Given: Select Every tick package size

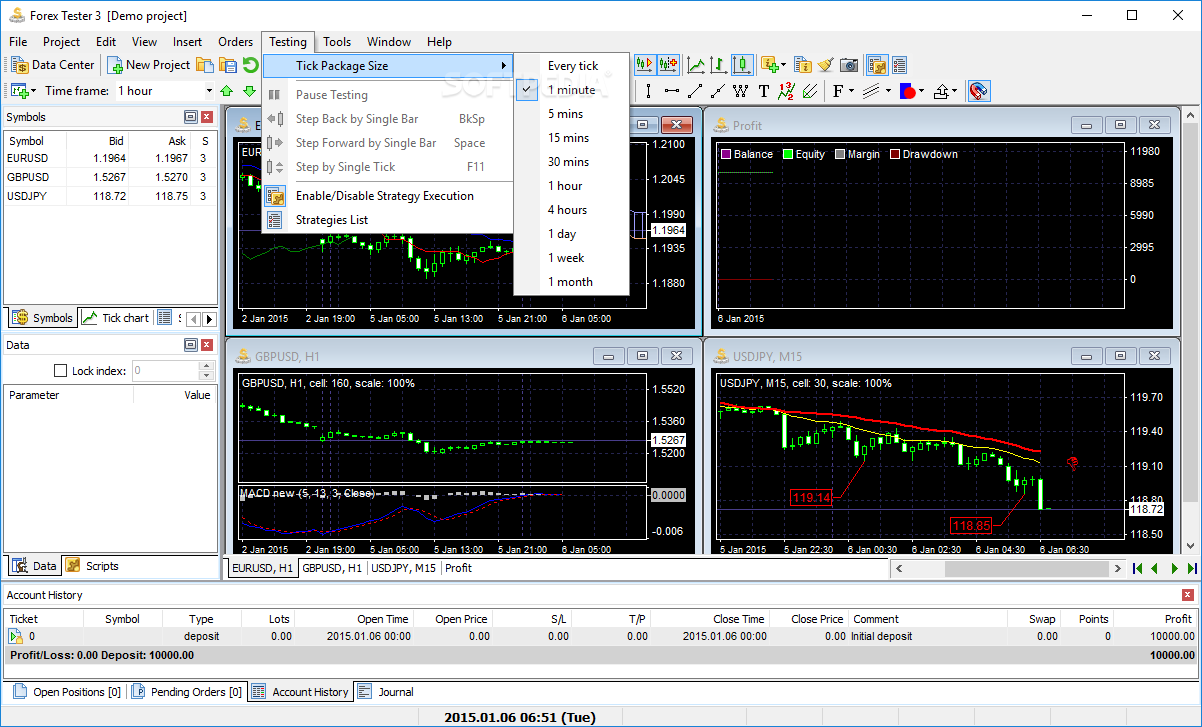Looking at the screenshot, I should point(571,66).
